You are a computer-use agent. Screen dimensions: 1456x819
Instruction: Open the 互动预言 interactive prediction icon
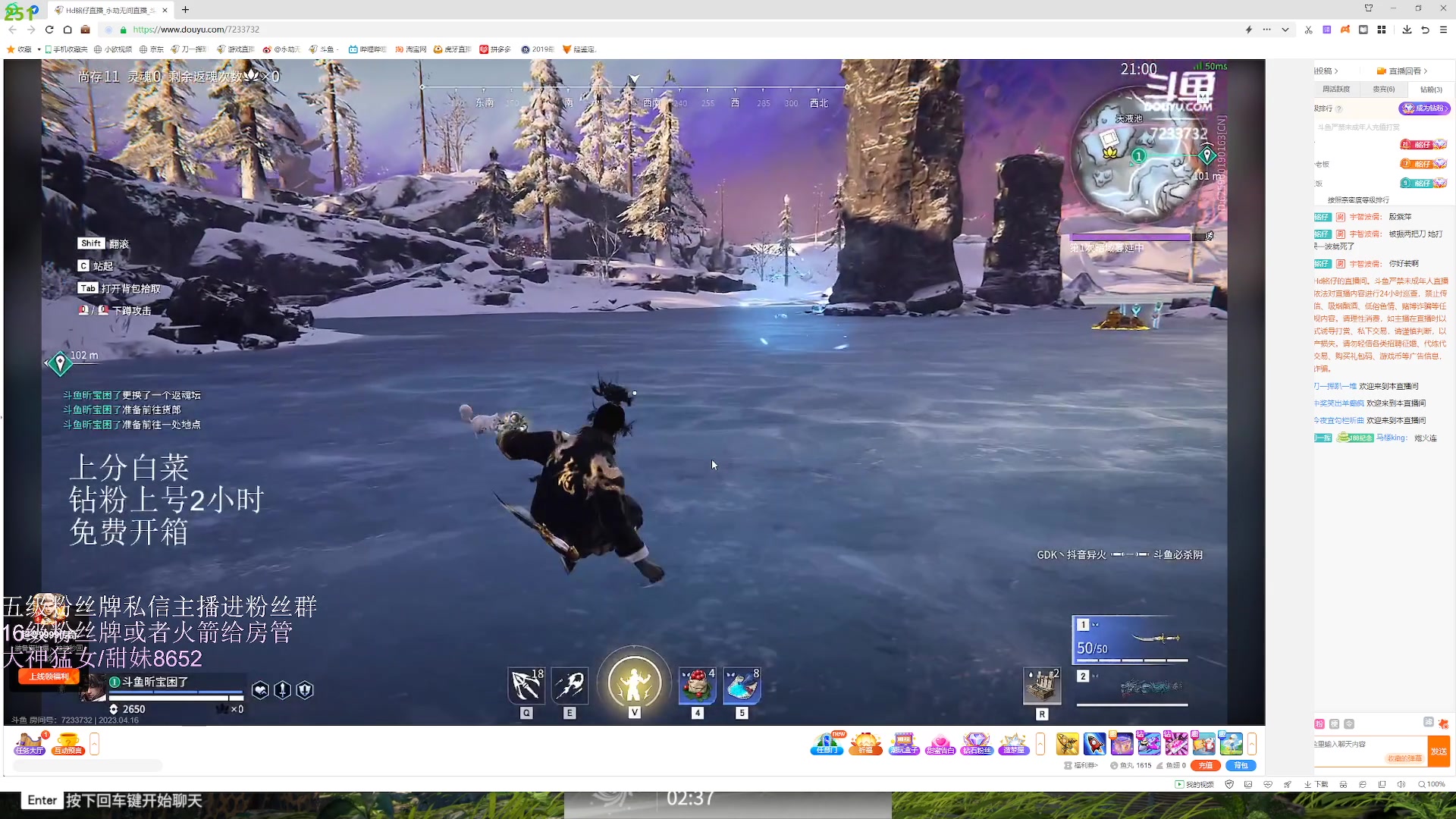67,743
